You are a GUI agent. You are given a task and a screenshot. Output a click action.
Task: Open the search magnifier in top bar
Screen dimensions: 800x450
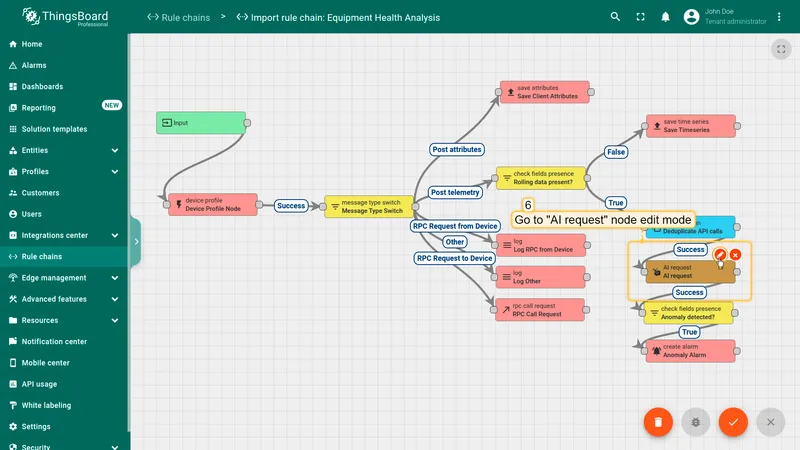[x=615, y=17]
